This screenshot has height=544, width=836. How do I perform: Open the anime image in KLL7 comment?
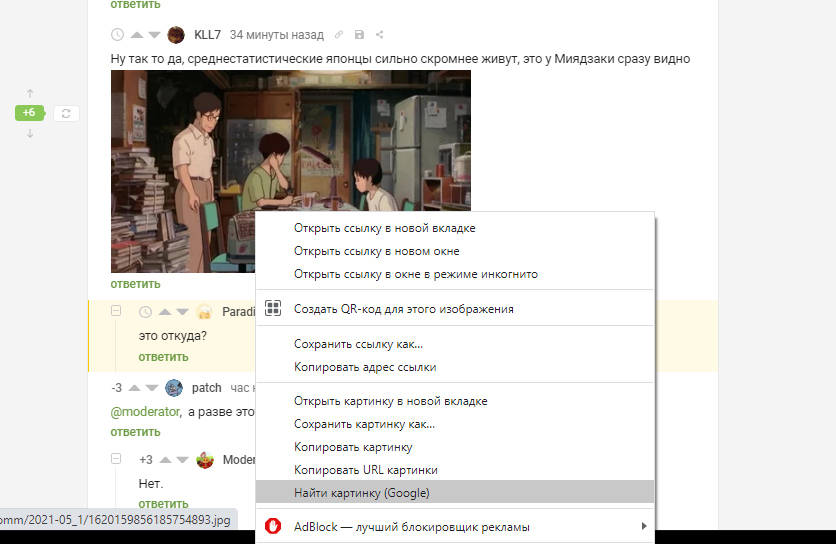(x=291, y=172)
